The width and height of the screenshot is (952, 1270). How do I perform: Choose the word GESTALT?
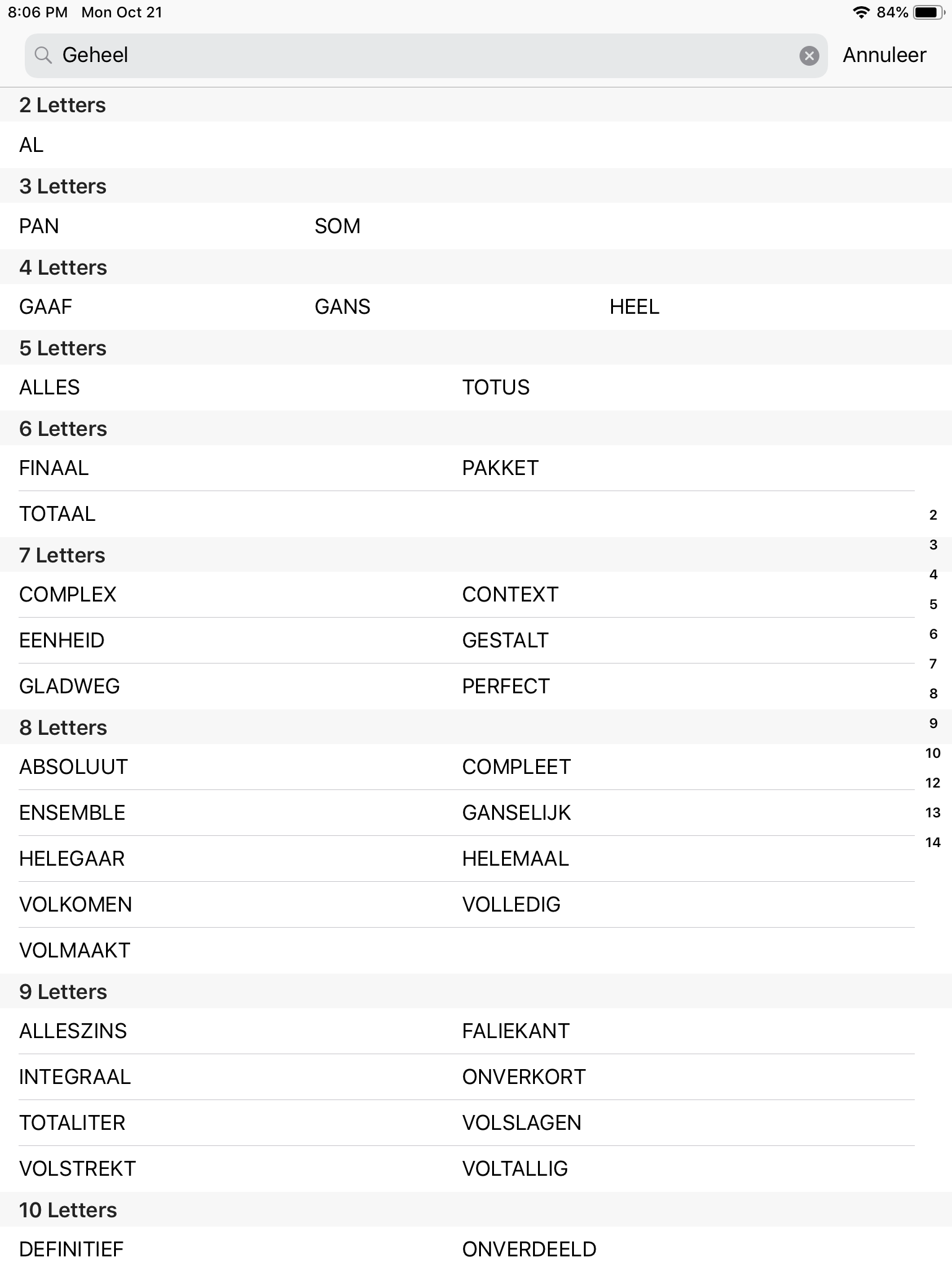tap(505, 641)
